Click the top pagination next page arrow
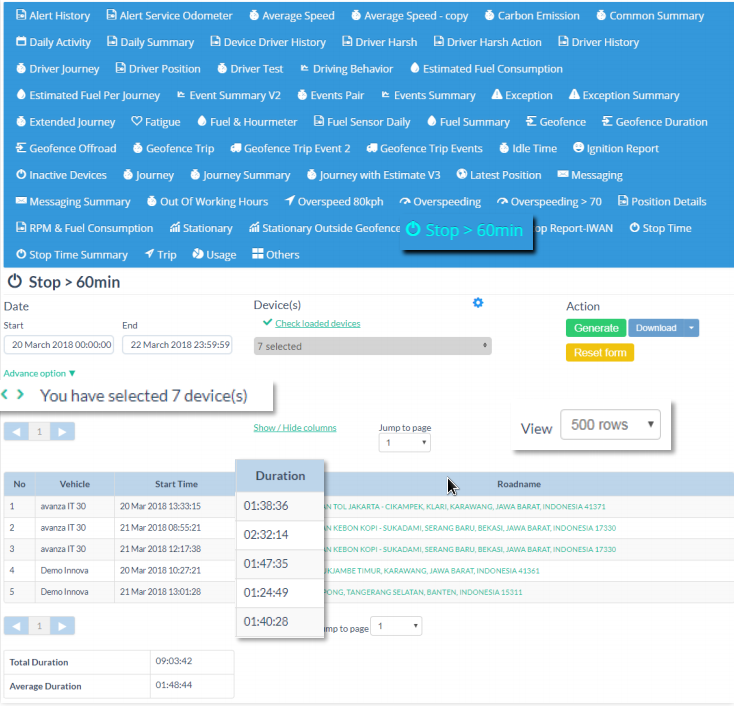Image resolution: width=734 pixels, height=706 pixels. [62, 431]
